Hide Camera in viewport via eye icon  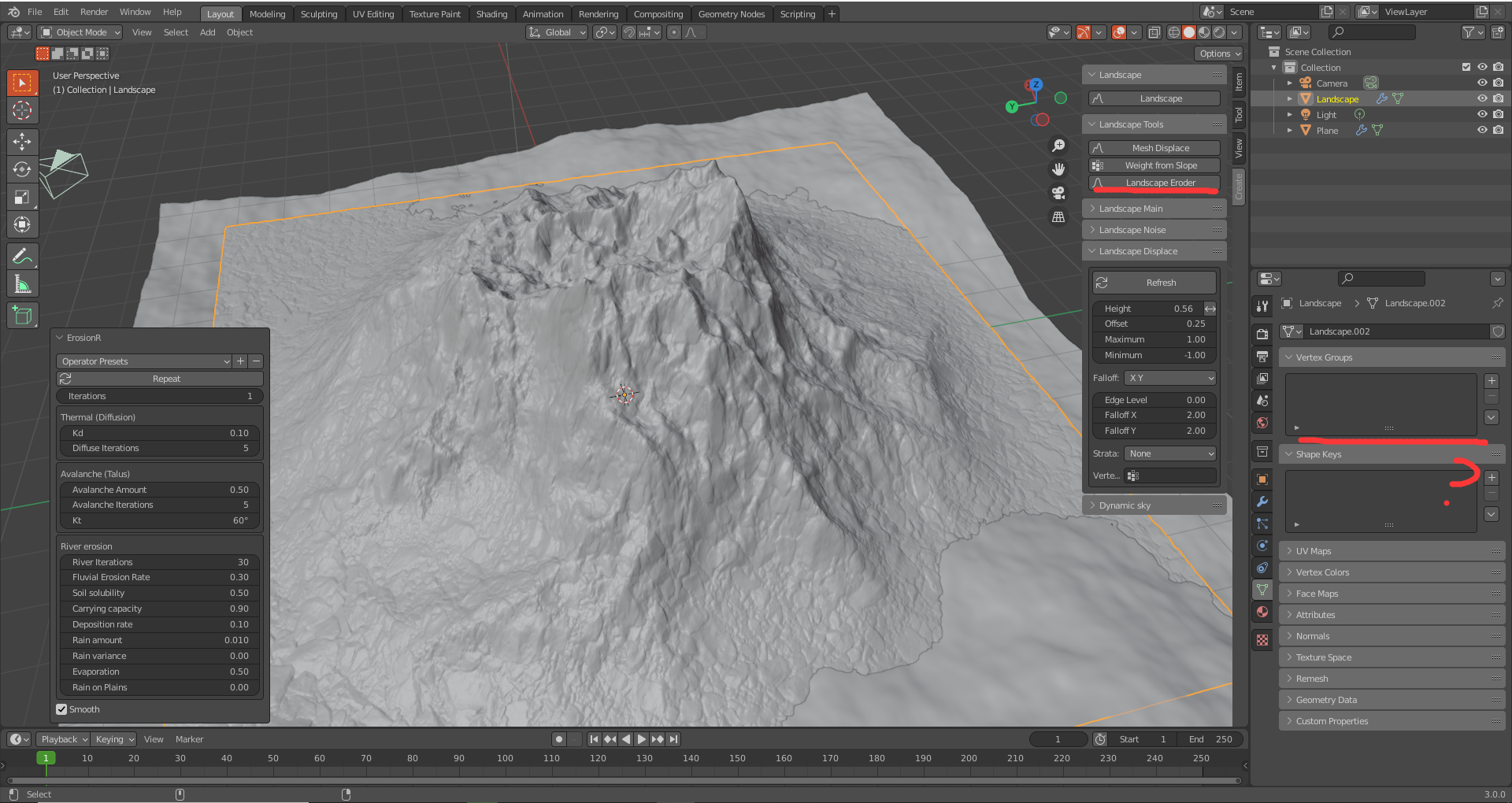click(x=1482, y=83)
